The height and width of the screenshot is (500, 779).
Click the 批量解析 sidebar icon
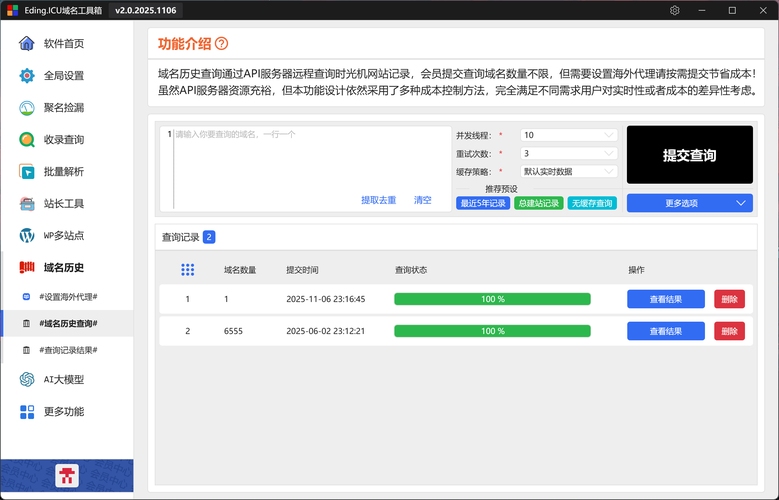pos(27,172)
